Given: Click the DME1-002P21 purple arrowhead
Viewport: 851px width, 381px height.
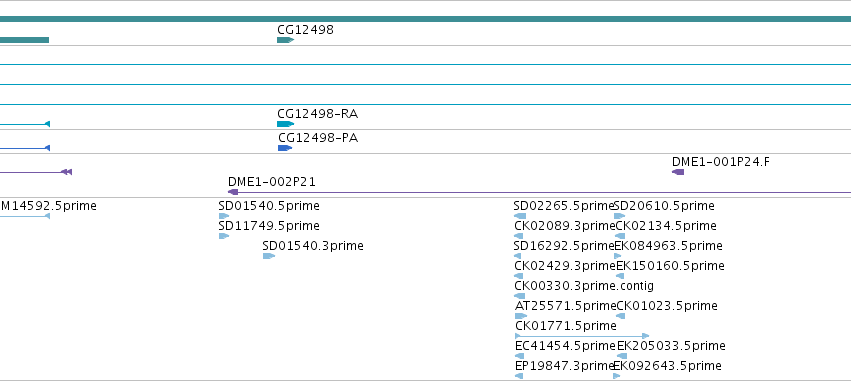Looking at the screenshot, I should tap(233, 192).
